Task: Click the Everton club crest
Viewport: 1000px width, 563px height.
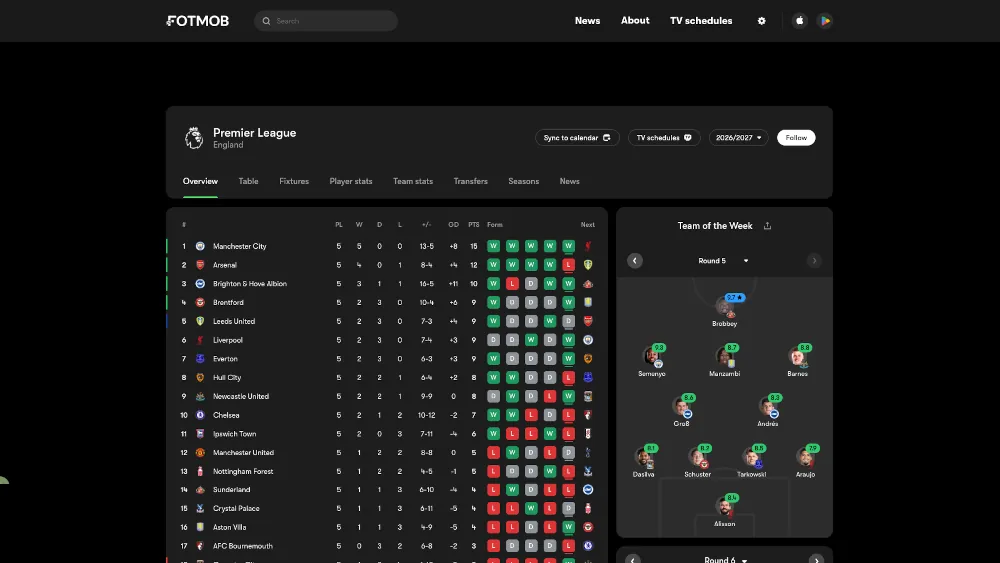Action: (x=200, y=359)
